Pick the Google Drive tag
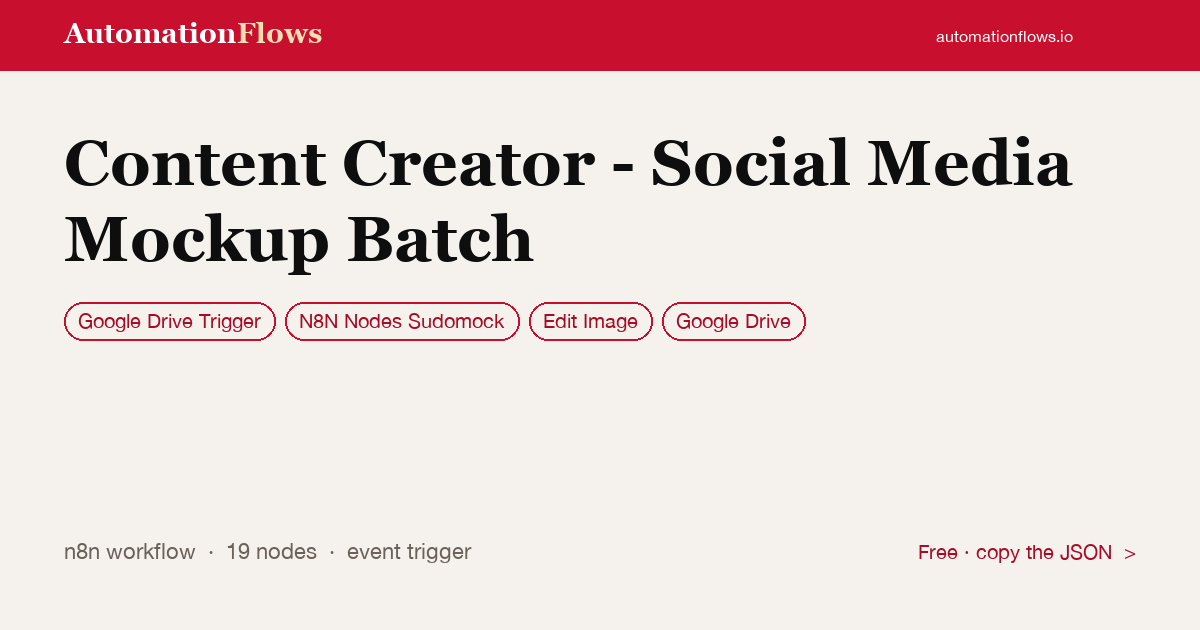The width and height of the screenshot is (1200, 630). pos(734,321)
